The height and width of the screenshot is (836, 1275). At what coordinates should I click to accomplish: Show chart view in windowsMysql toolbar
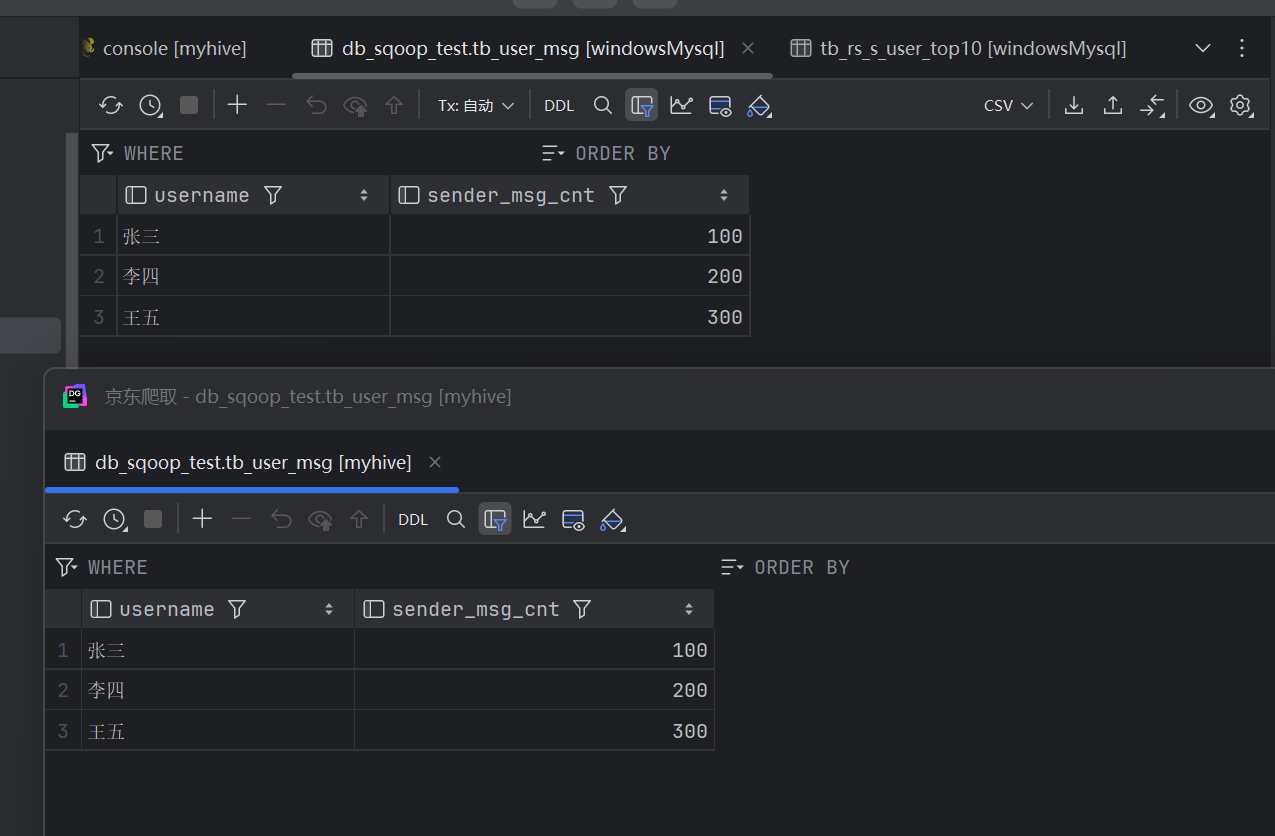tap(681, 105)
